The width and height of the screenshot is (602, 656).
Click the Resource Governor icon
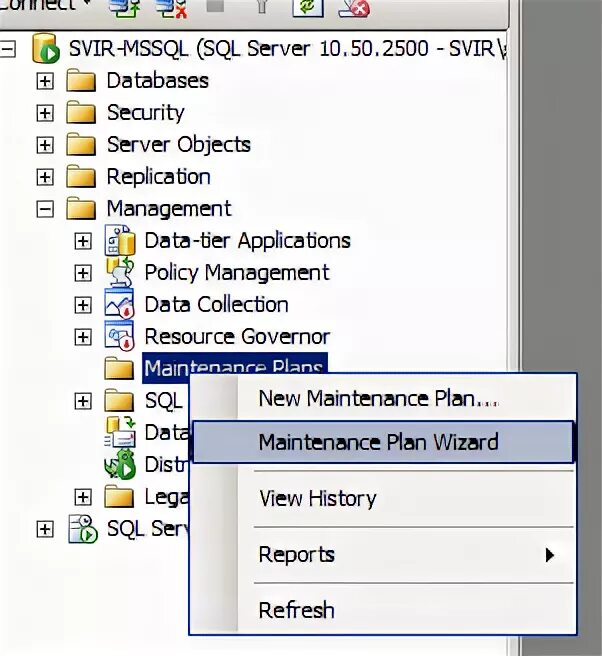pyautogui.click(x=120, y=336)
